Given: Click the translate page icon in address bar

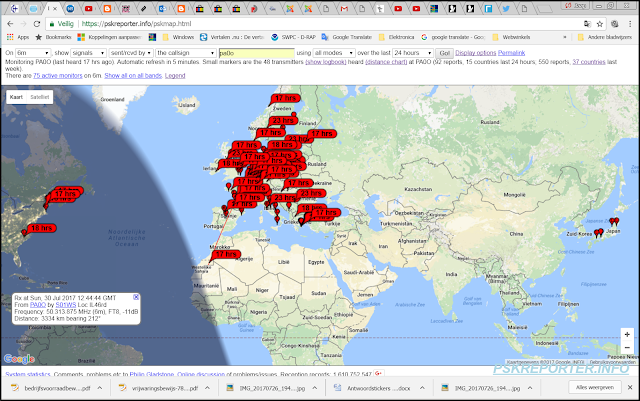Looking at the screenshot, I should [587, 24].
